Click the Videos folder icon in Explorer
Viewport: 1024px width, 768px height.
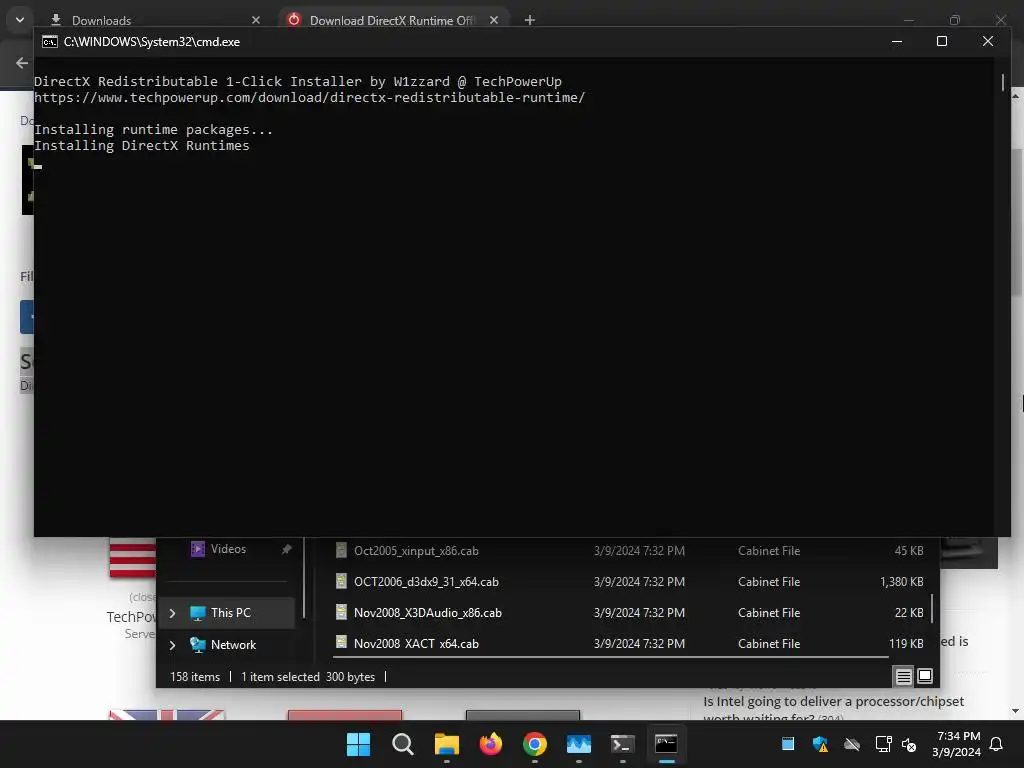(x=197, y=549)
